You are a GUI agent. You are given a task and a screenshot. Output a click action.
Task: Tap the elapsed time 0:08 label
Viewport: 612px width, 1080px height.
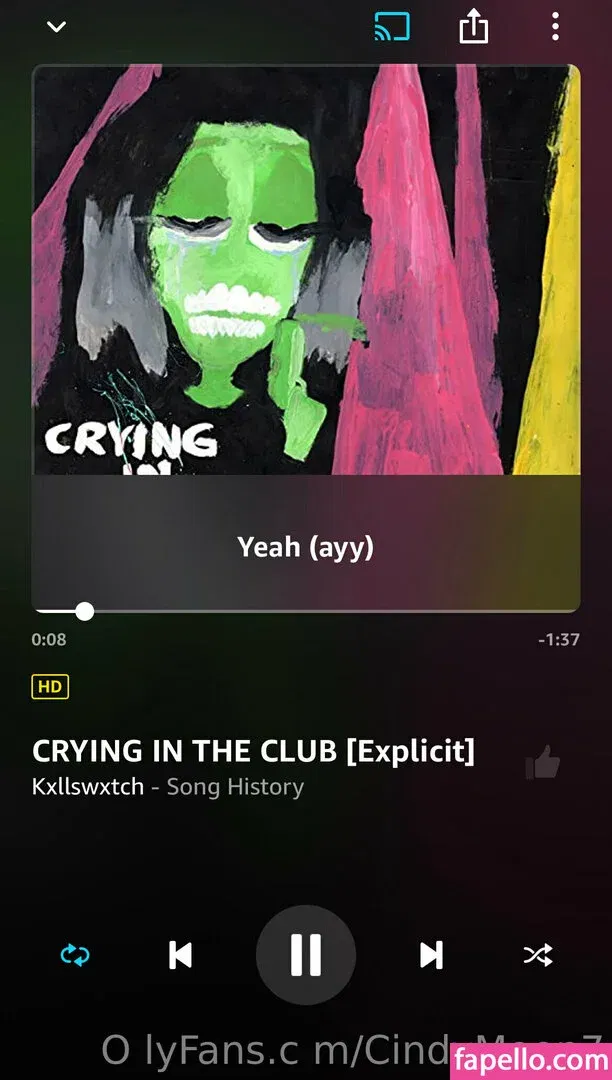[49, 639]
